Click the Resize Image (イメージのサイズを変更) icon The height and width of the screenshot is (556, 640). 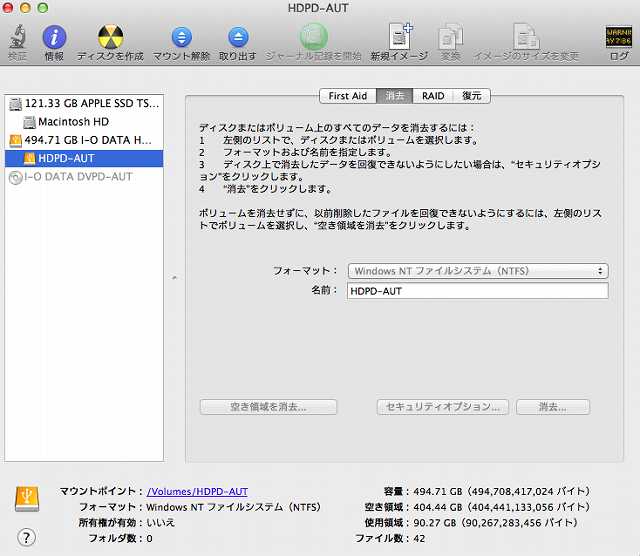pyautogui.click(x=526, y=37)
